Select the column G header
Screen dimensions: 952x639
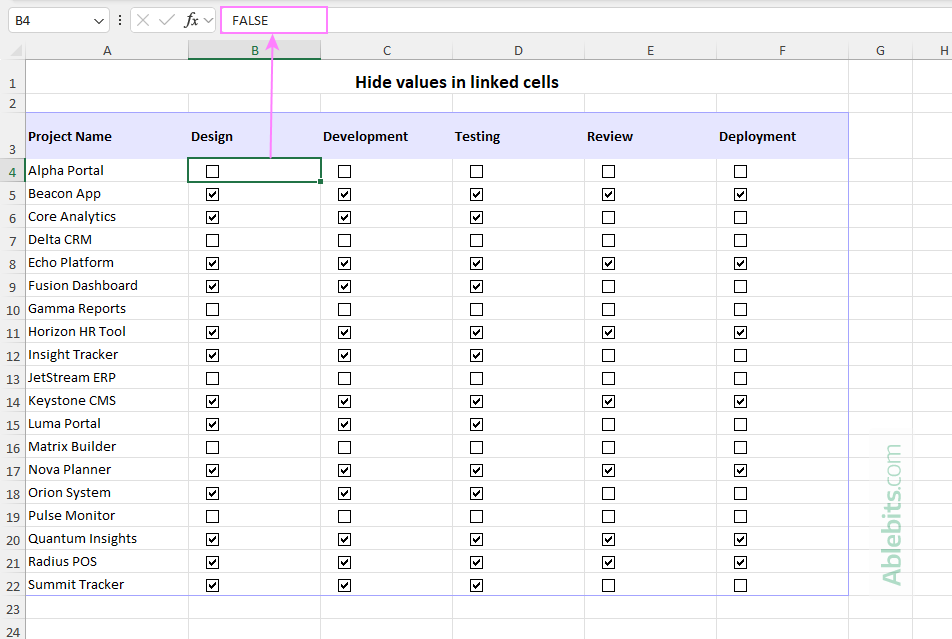(x=880, y=50)
